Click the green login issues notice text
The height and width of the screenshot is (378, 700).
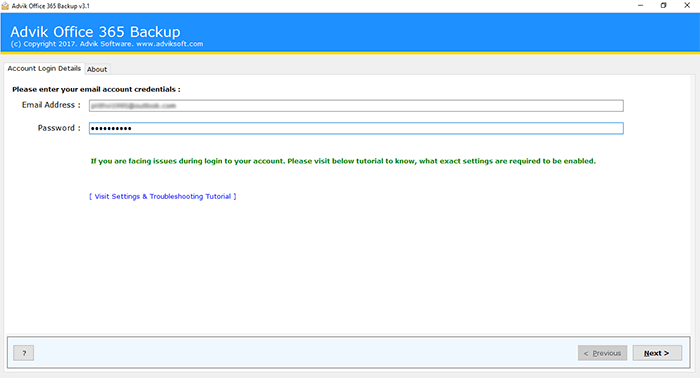pyautogui.click(x=343, y=161)
